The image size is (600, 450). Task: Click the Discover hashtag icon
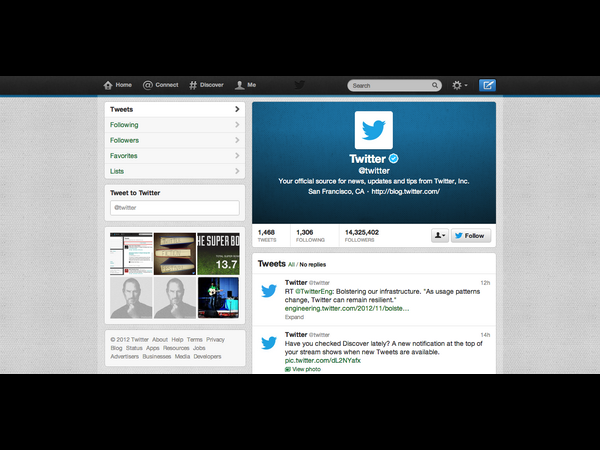[x=193, y=85]
